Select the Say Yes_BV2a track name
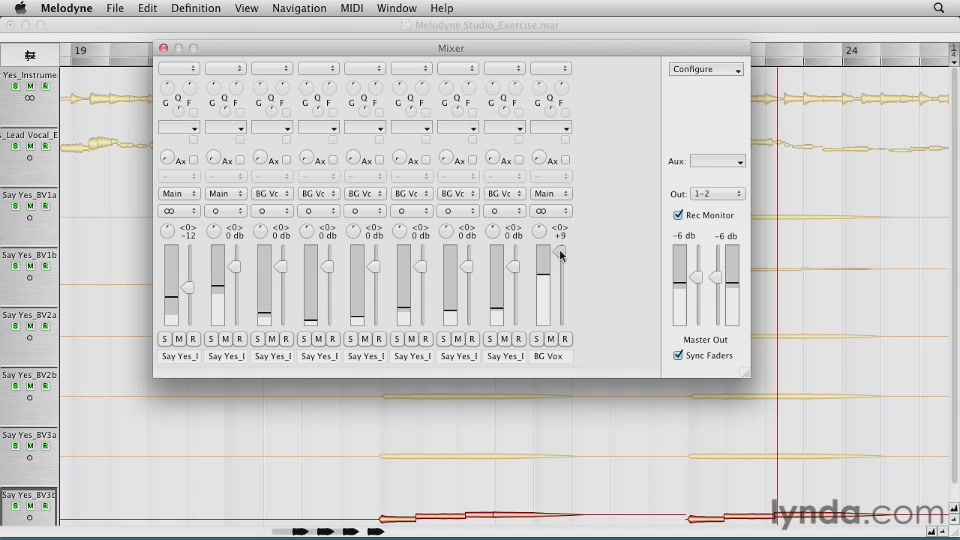Screen dimensions: 960x540 [29, 315]
